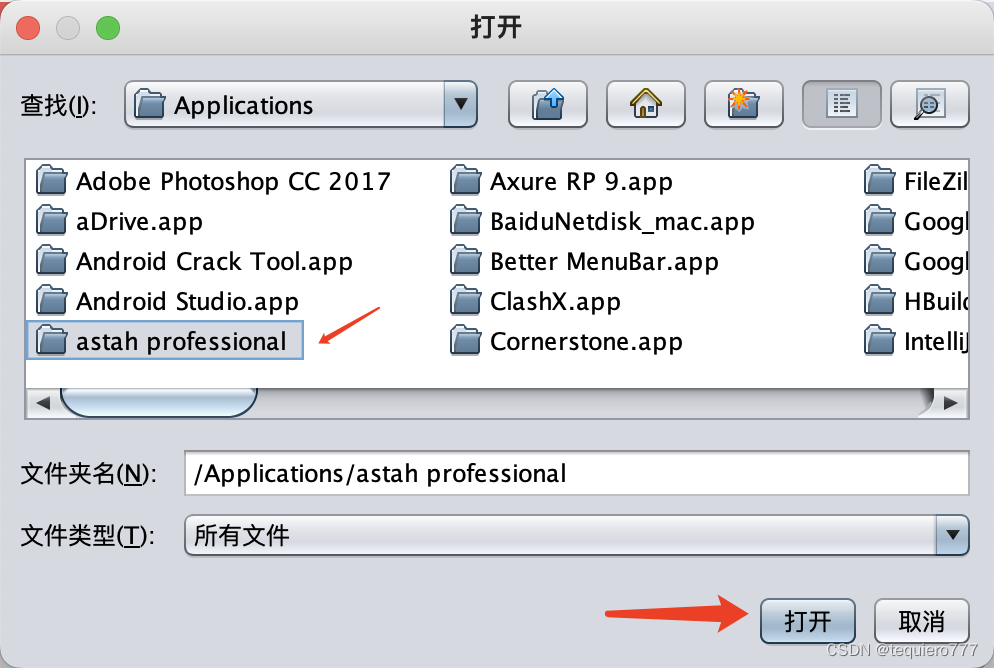Viewport: 994px width, 668px height.
Task: Select the partially visible Intellij entry
Action: (915, 341)
